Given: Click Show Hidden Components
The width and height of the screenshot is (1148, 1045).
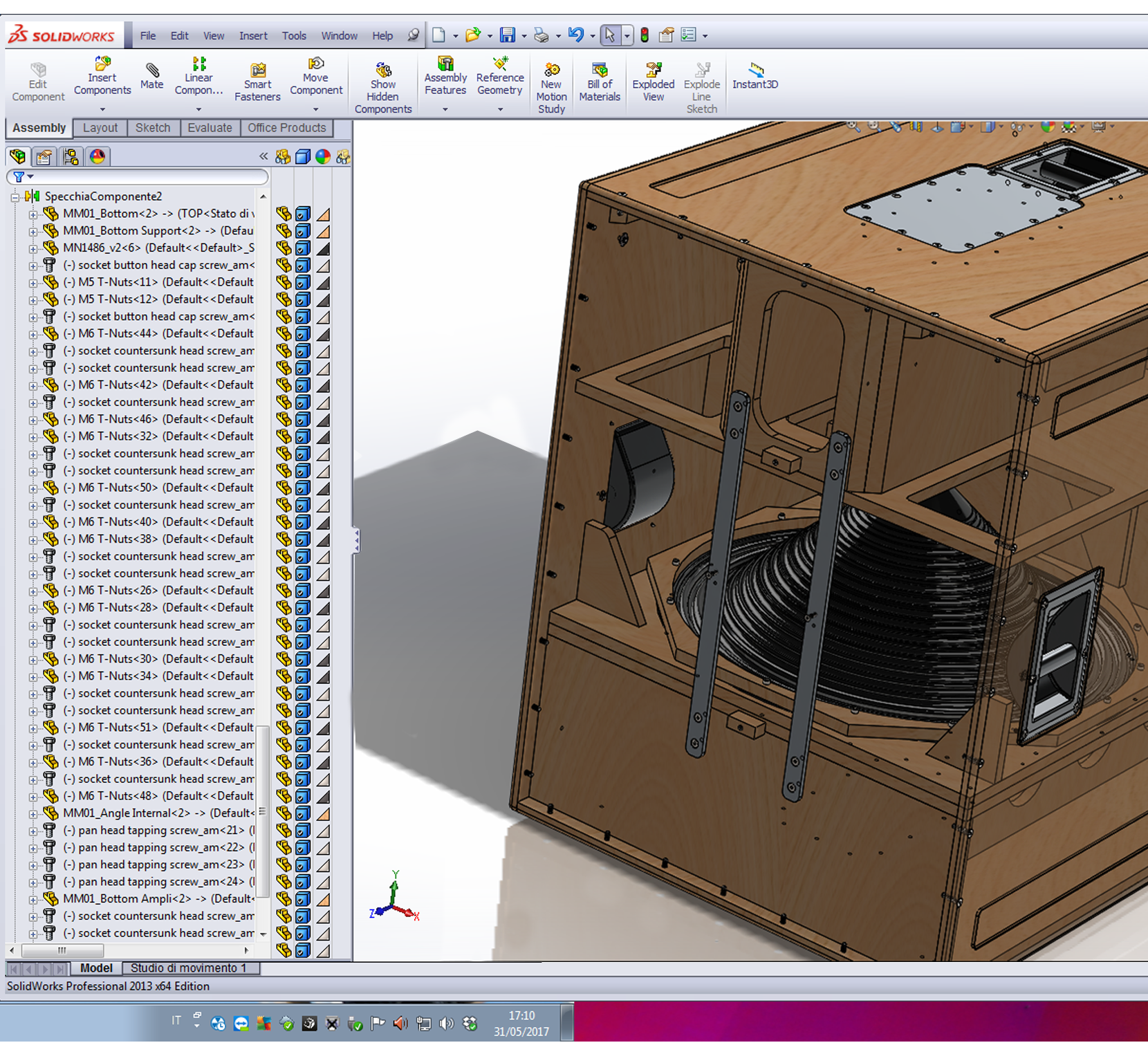Looking at the screenshot, I should click(383, 88).
